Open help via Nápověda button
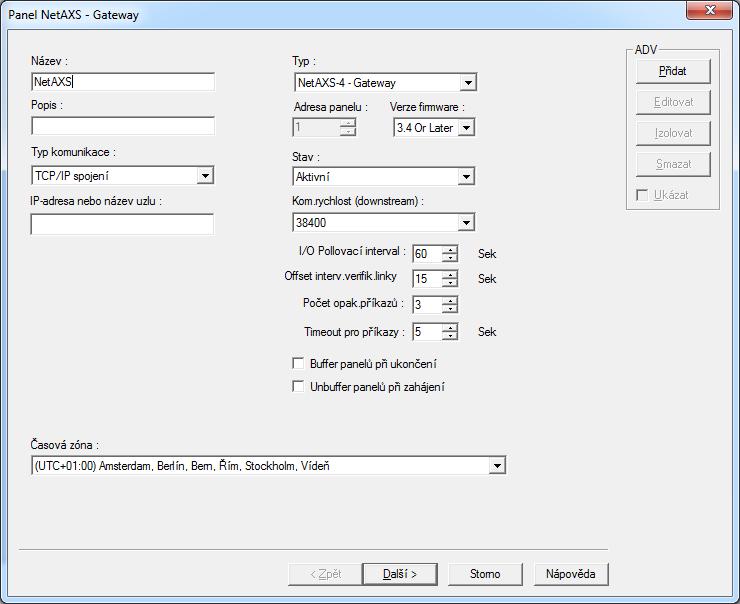This screenshot has height=604, width=740. [x=571, y=574]
